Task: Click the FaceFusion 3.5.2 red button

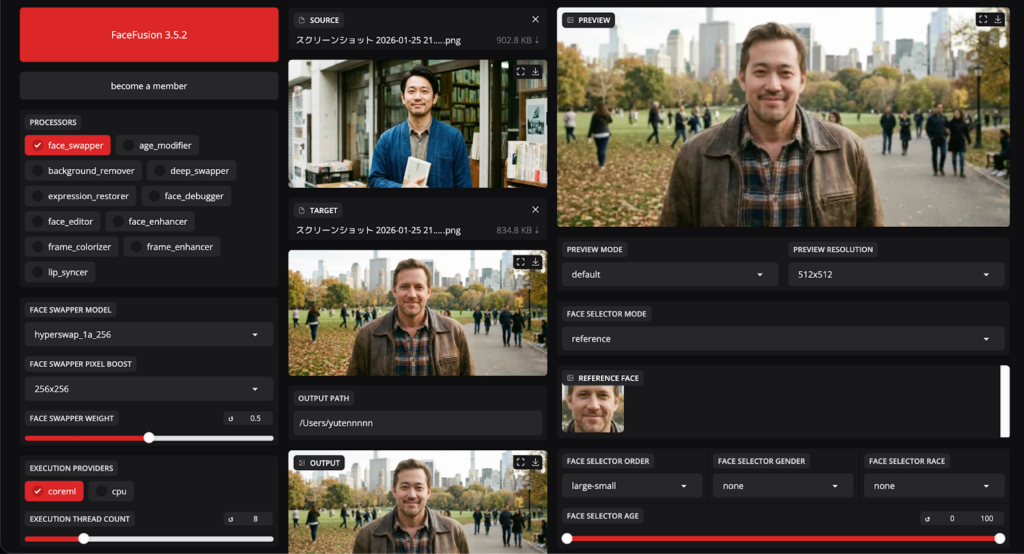Action: point(149,34)
